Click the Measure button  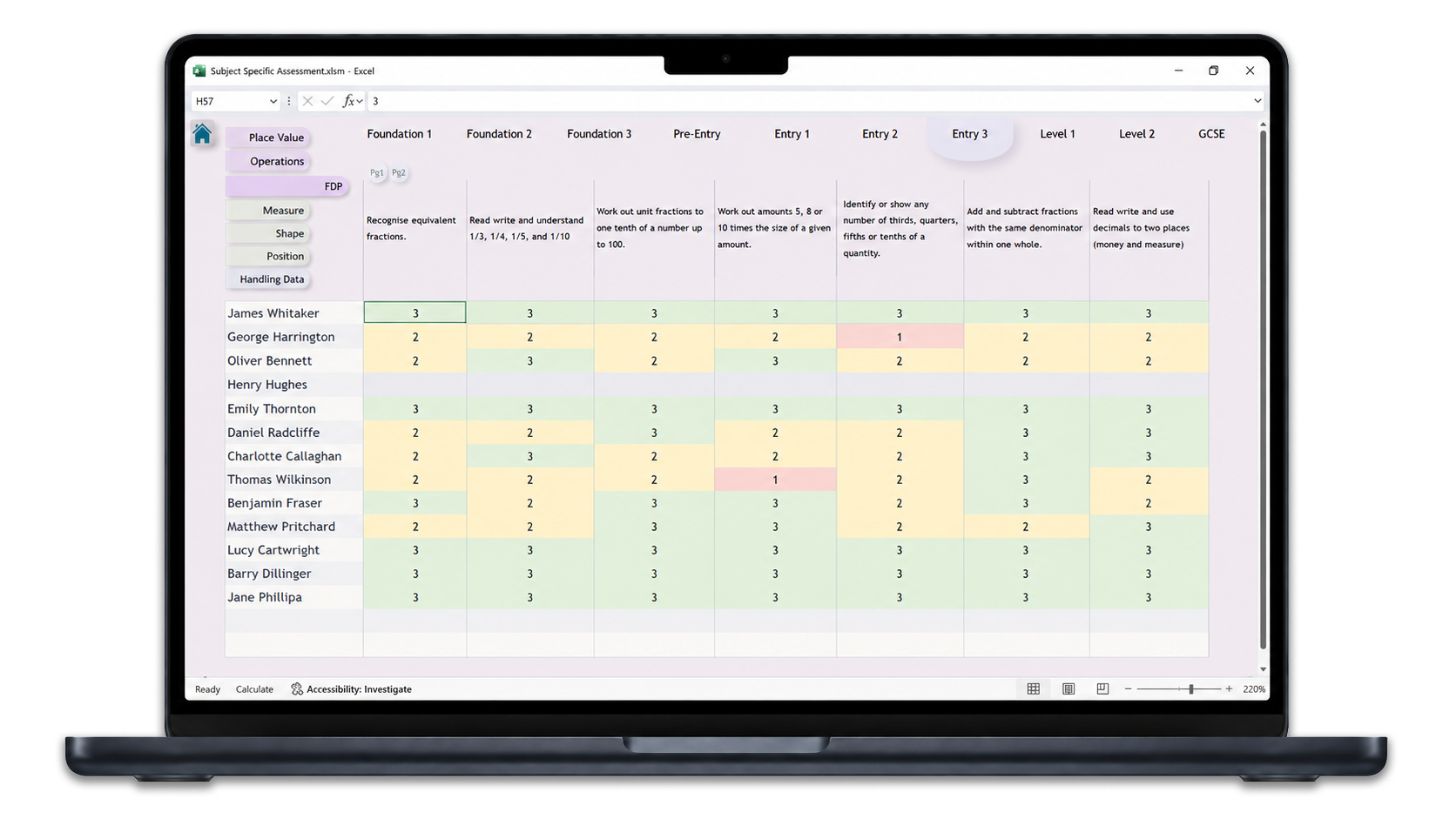click(269, 211)
